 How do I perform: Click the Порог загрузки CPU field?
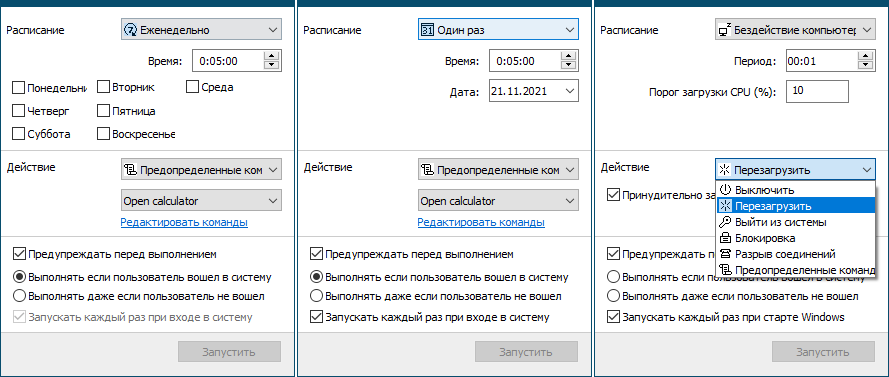817,90
